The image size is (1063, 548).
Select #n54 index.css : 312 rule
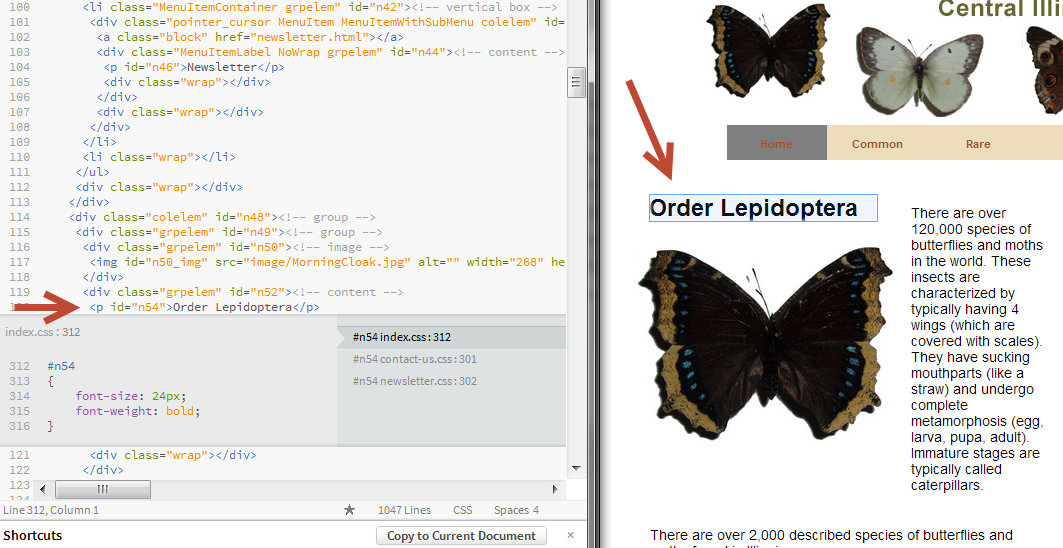pos(451,337)
